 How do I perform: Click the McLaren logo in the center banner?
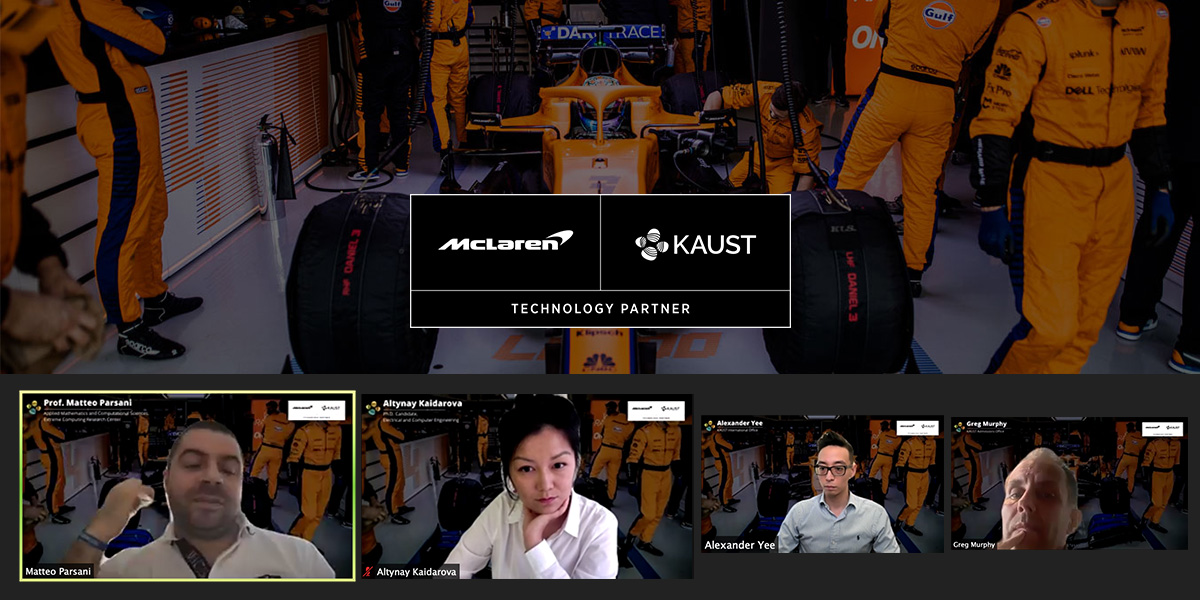coord(505,242)
